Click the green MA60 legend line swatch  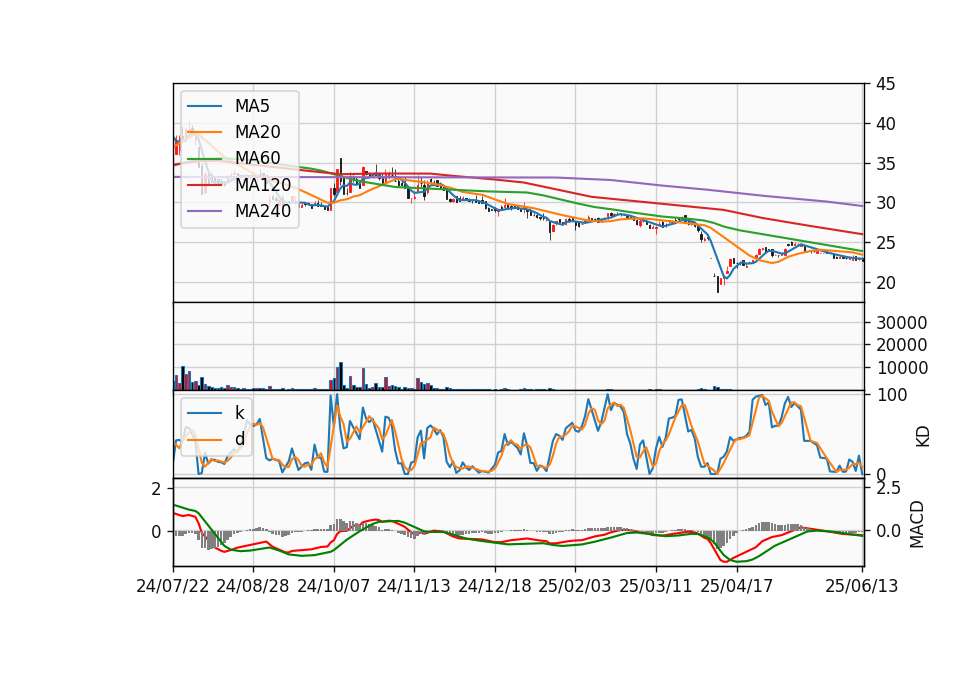[x=204, y=159]
